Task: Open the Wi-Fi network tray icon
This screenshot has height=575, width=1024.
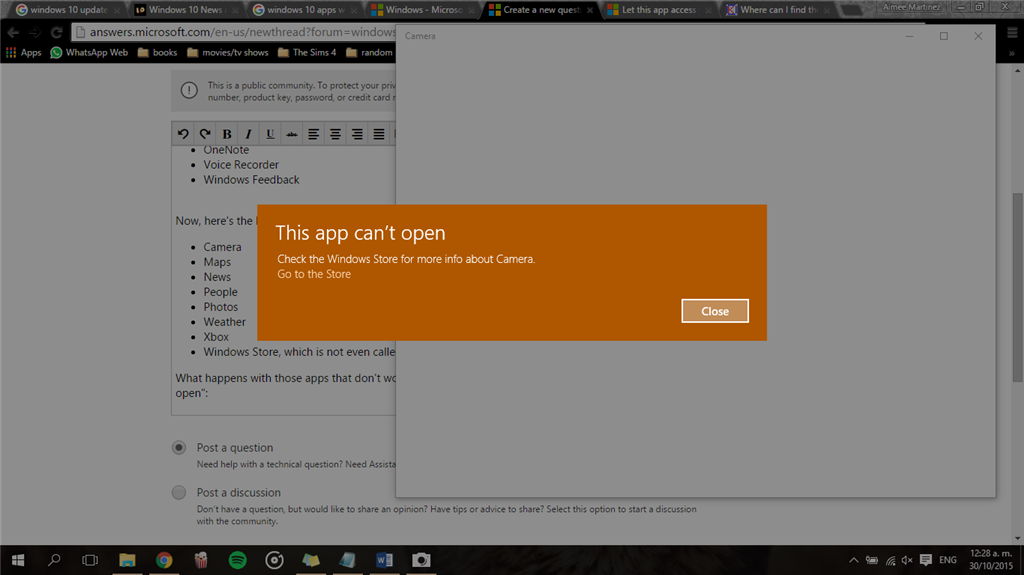Action: pyautogui.click(x=890, y=560)
